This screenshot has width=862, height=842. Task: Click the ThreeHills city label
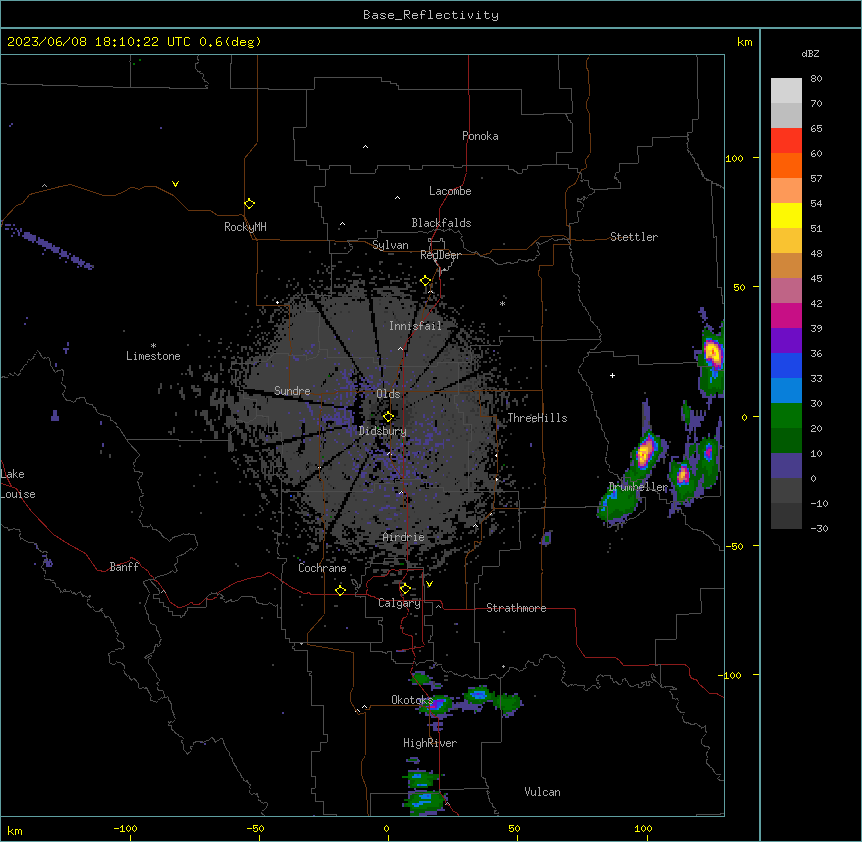537,418
